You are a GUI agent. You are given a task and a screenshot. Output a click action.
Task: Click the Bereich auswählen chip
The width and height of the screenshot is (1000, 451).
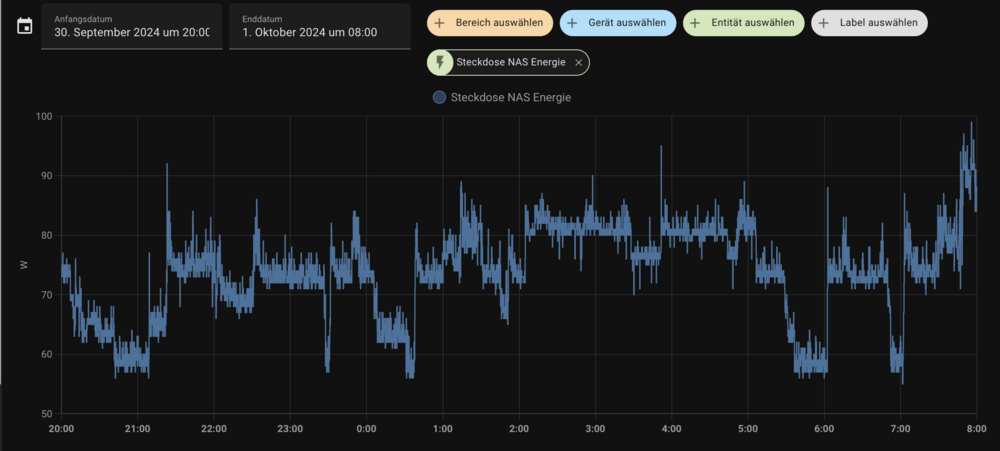click(x=490, y=23)
